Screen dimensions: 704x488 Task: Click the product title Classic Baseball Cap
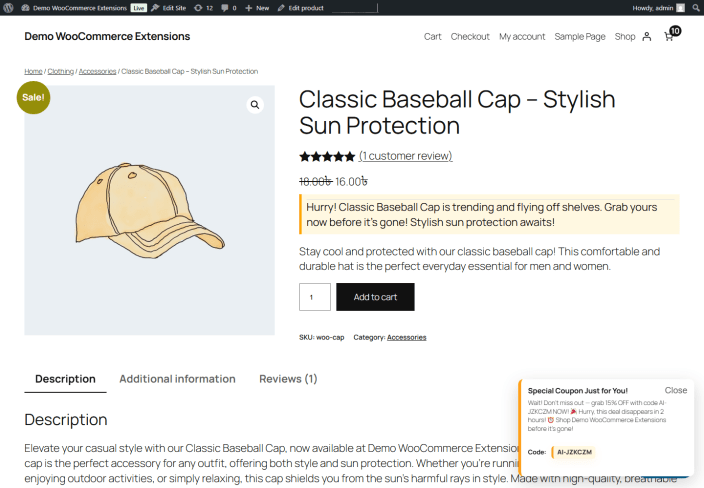tap(457, 112)
